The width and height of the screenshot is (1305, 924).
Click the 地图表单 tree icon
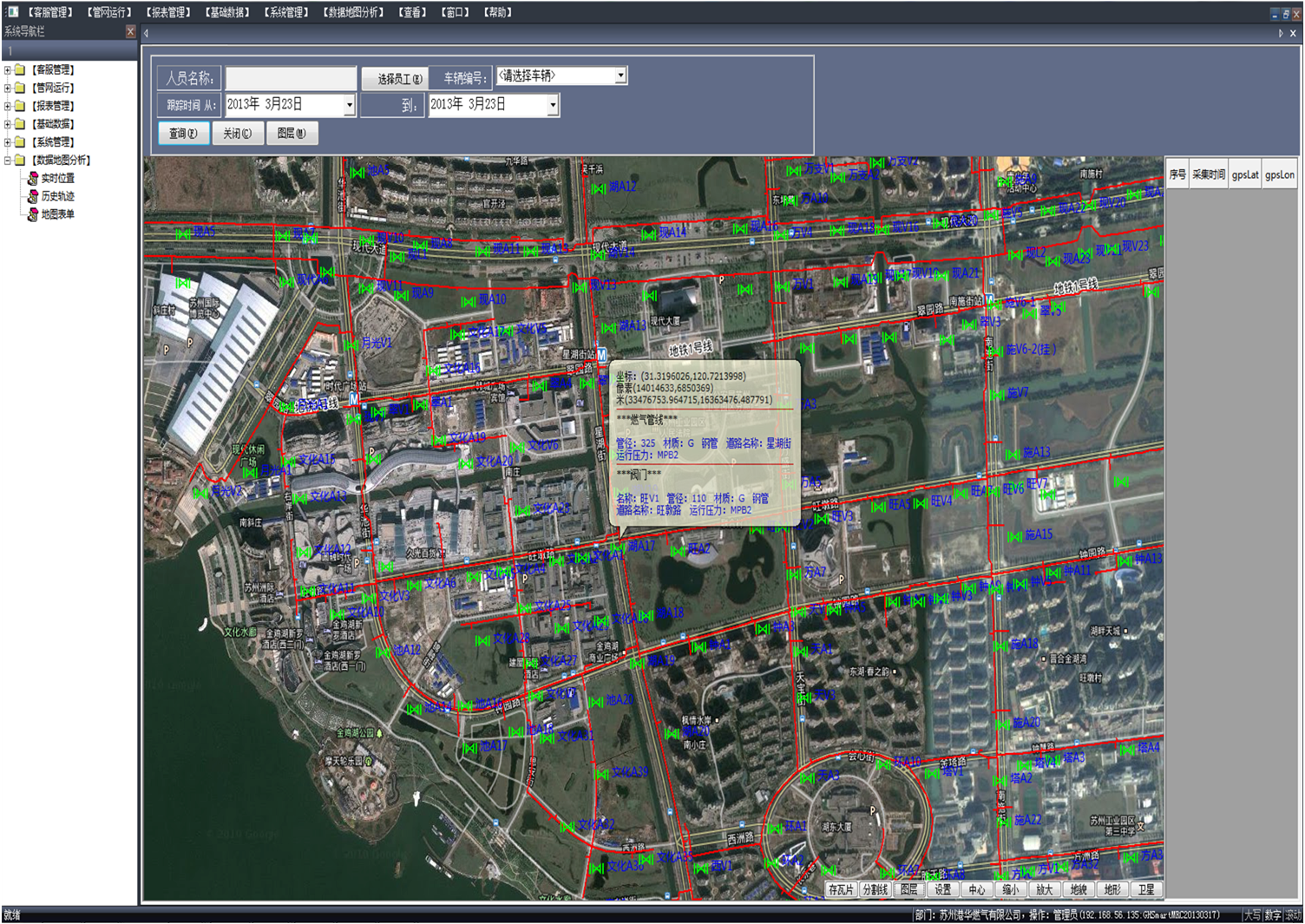coord(33,214)
